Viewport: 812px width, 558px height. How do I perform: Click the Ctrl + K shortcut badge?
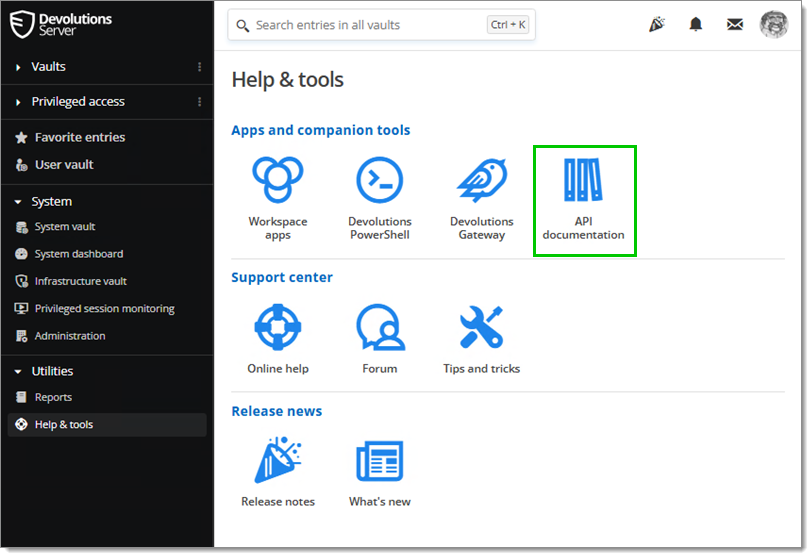point(508,25)
